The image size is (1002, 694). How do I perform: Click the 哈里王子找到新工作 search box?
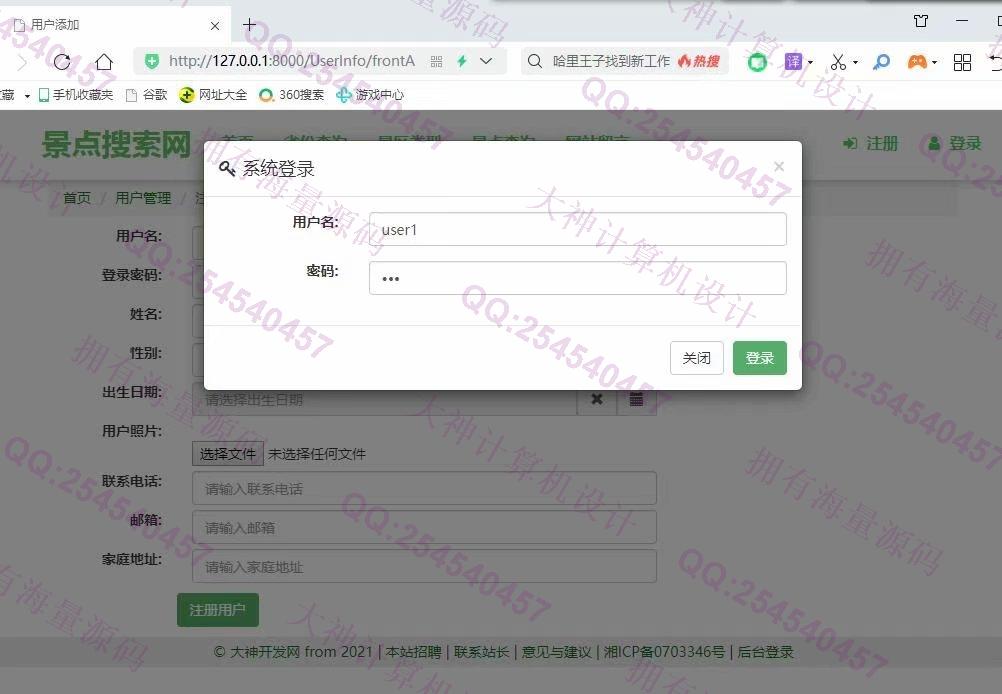(611, 61)
